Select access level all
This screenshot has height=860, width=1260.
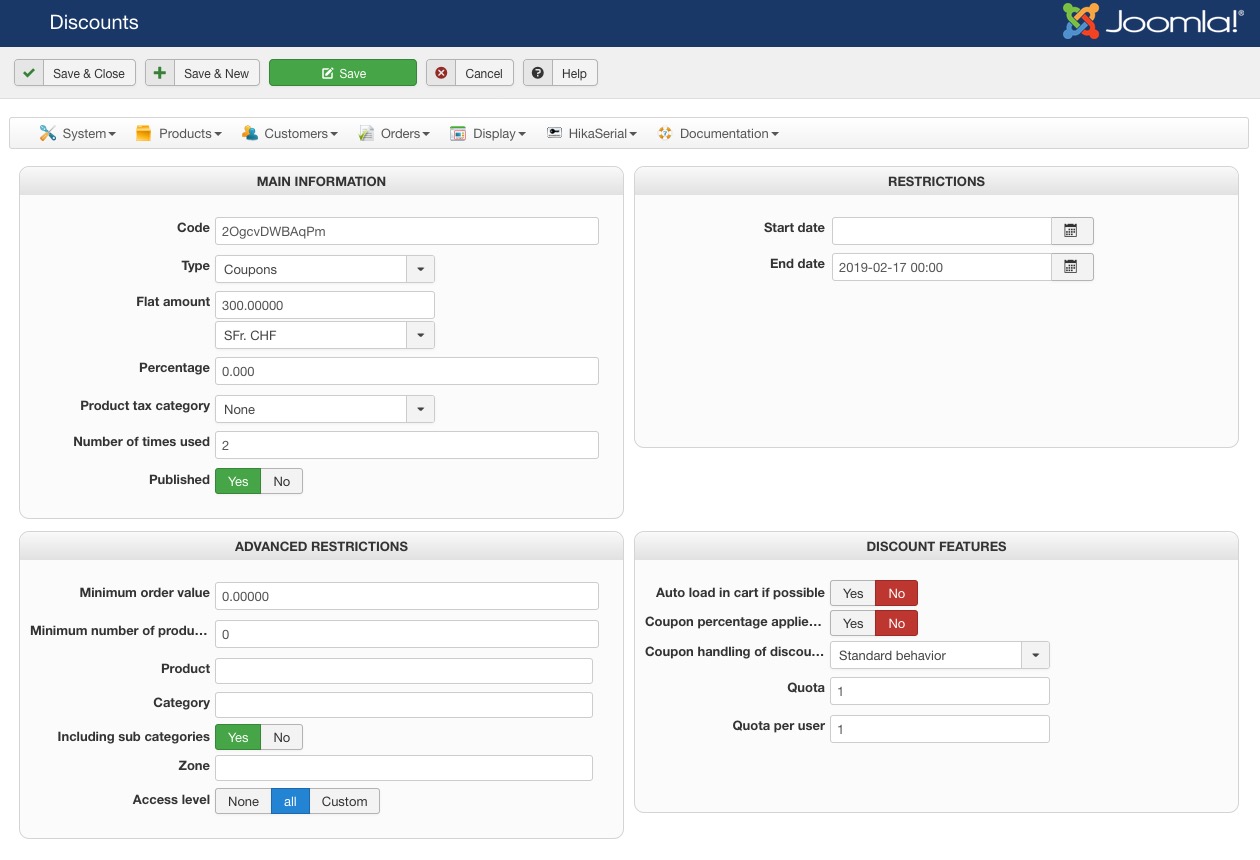pos(291,801)
